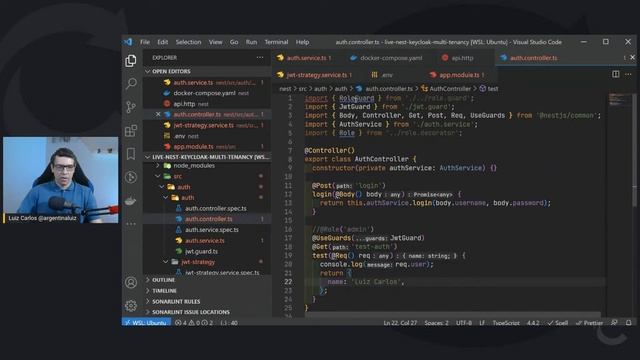Open the Search view in activity bar
Viewport: 640px width, 360px height.
click(131, 84)
